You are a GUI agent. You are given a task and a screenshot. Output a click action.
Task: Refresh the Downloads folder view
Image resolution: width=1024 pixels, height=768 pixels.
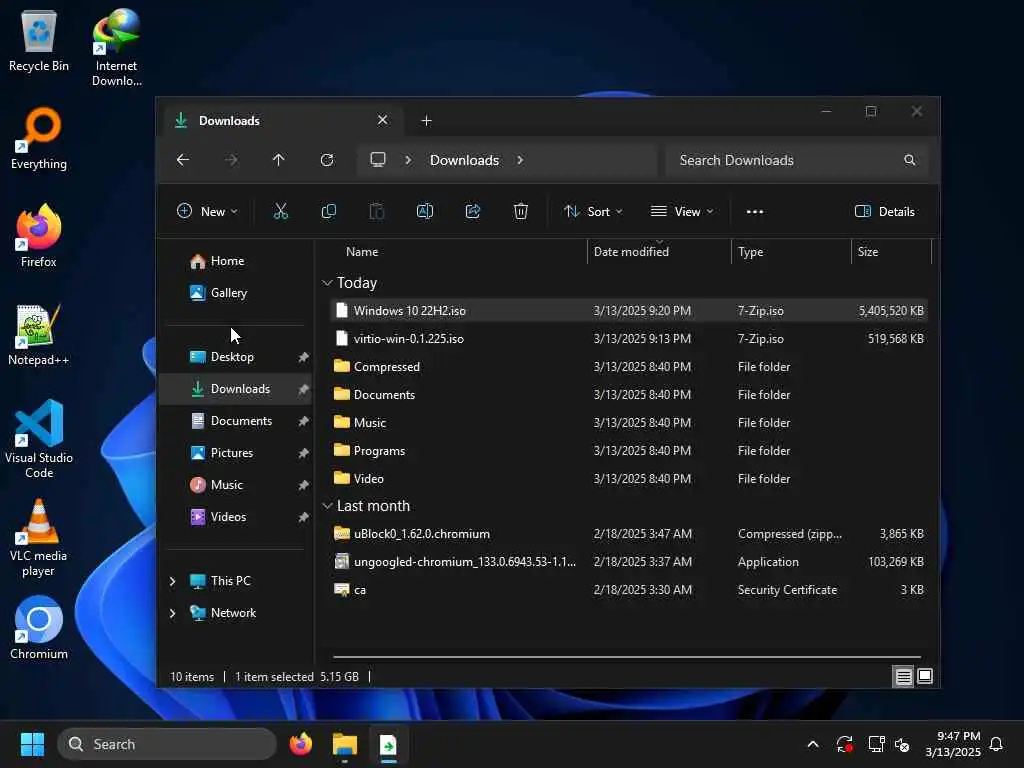(x=327, y=160)
